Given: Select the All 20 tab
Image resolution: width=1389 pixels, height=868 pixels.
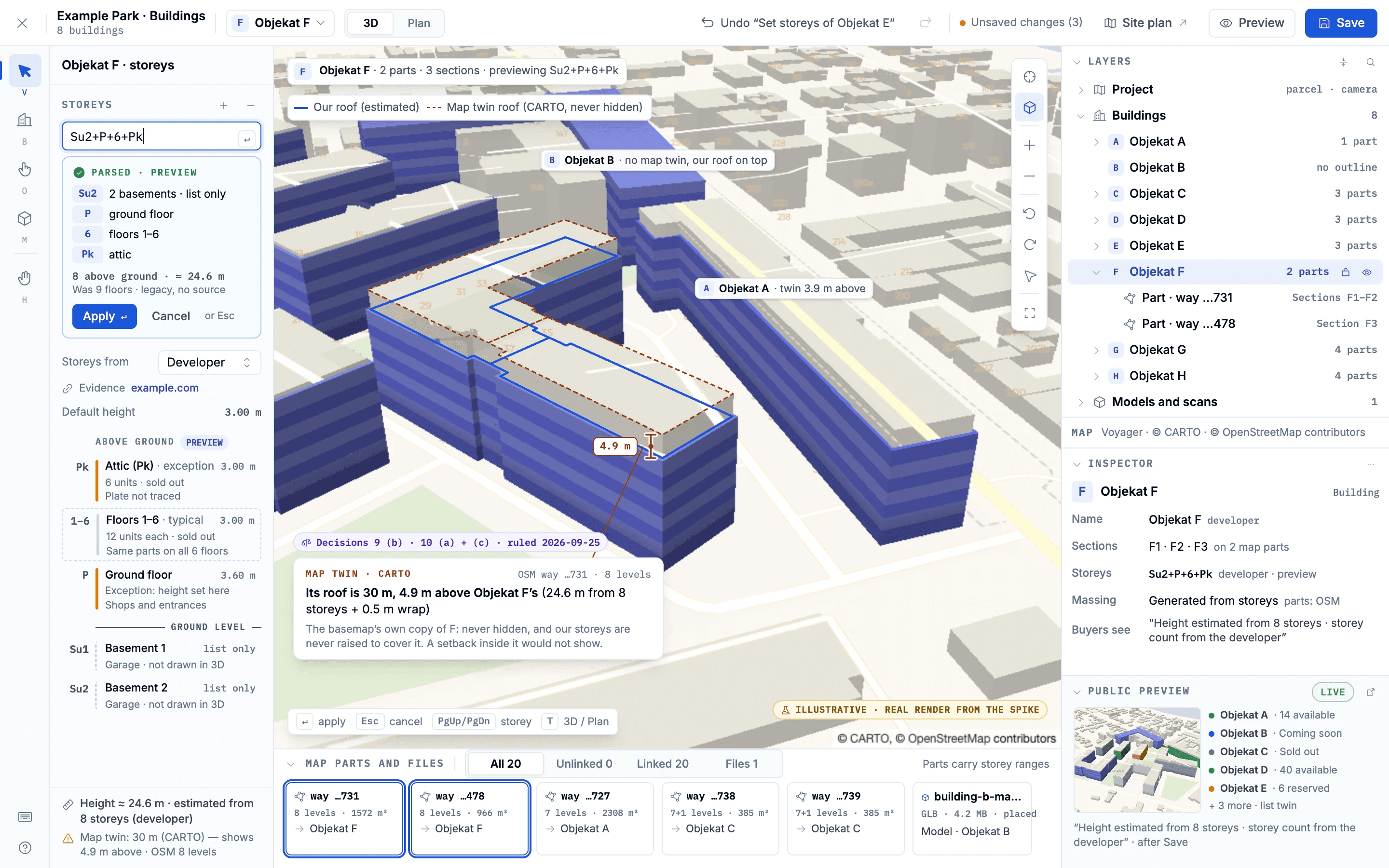Looking at the screenshot, I should [505, 763].
